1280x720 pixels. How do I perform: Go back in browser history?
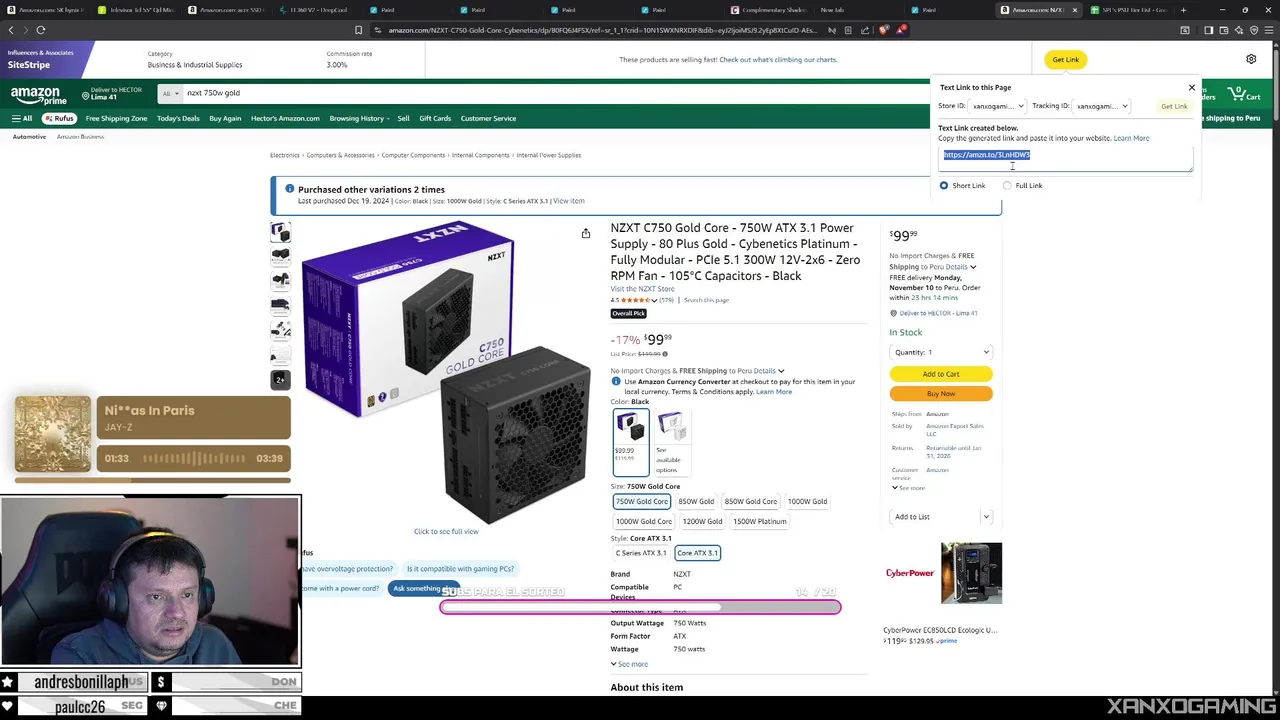[x=11, y=30]
